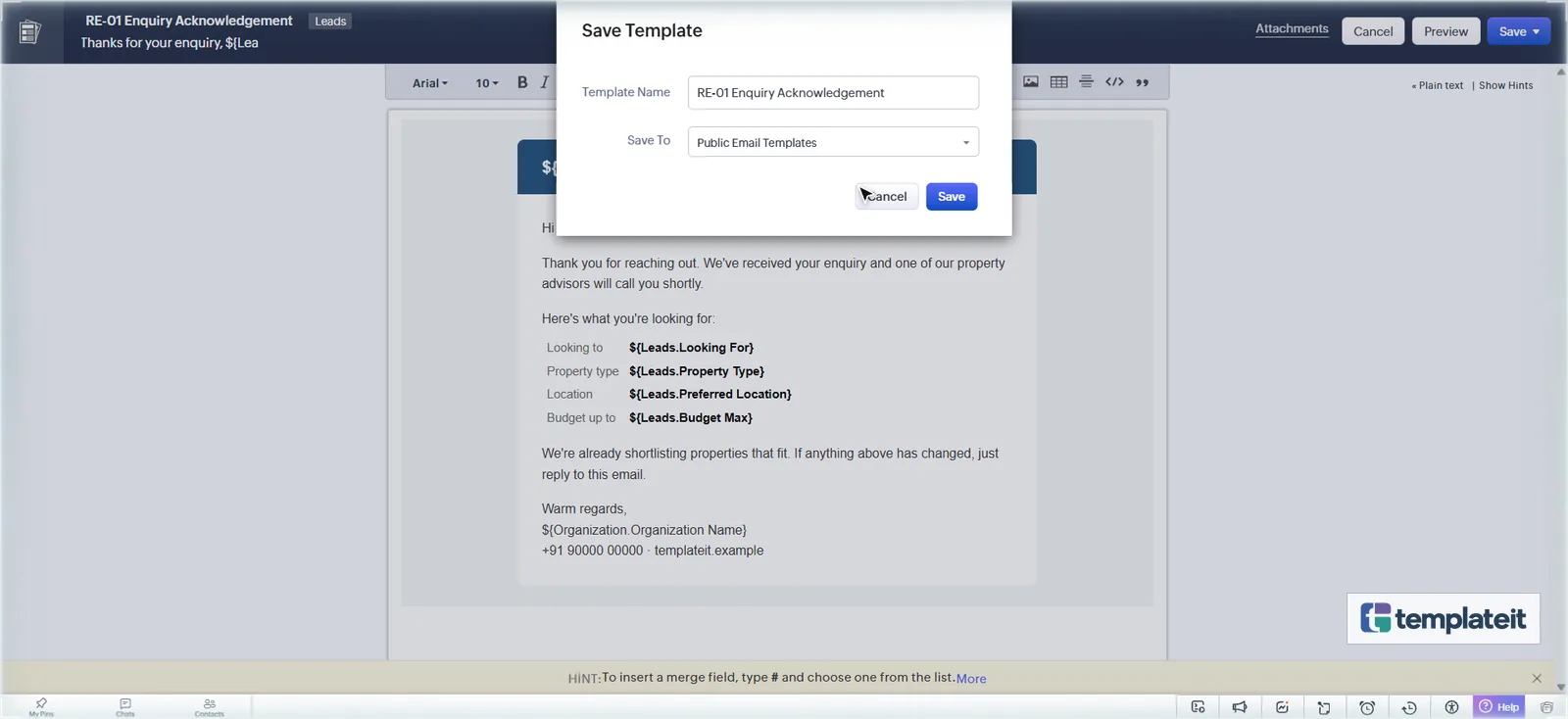Insert a table from the toolbar
This screenshot has height=719, width=1568.
tap(1058, 82)
